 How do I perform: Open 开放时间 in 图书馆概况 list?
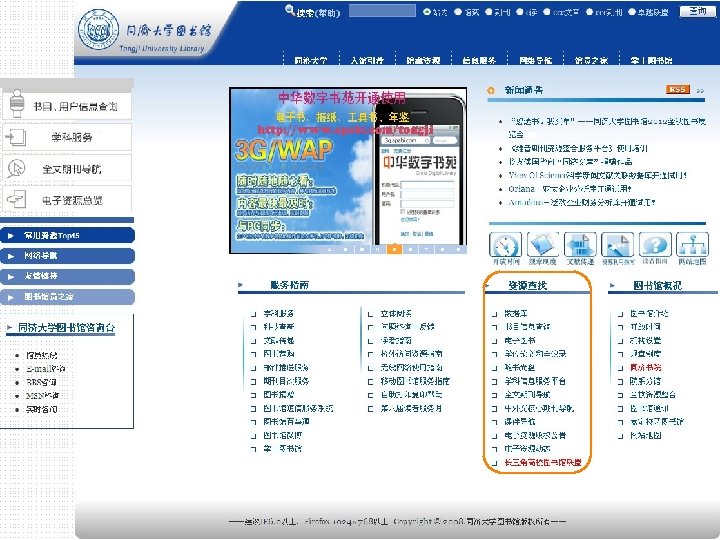(645, 327)
